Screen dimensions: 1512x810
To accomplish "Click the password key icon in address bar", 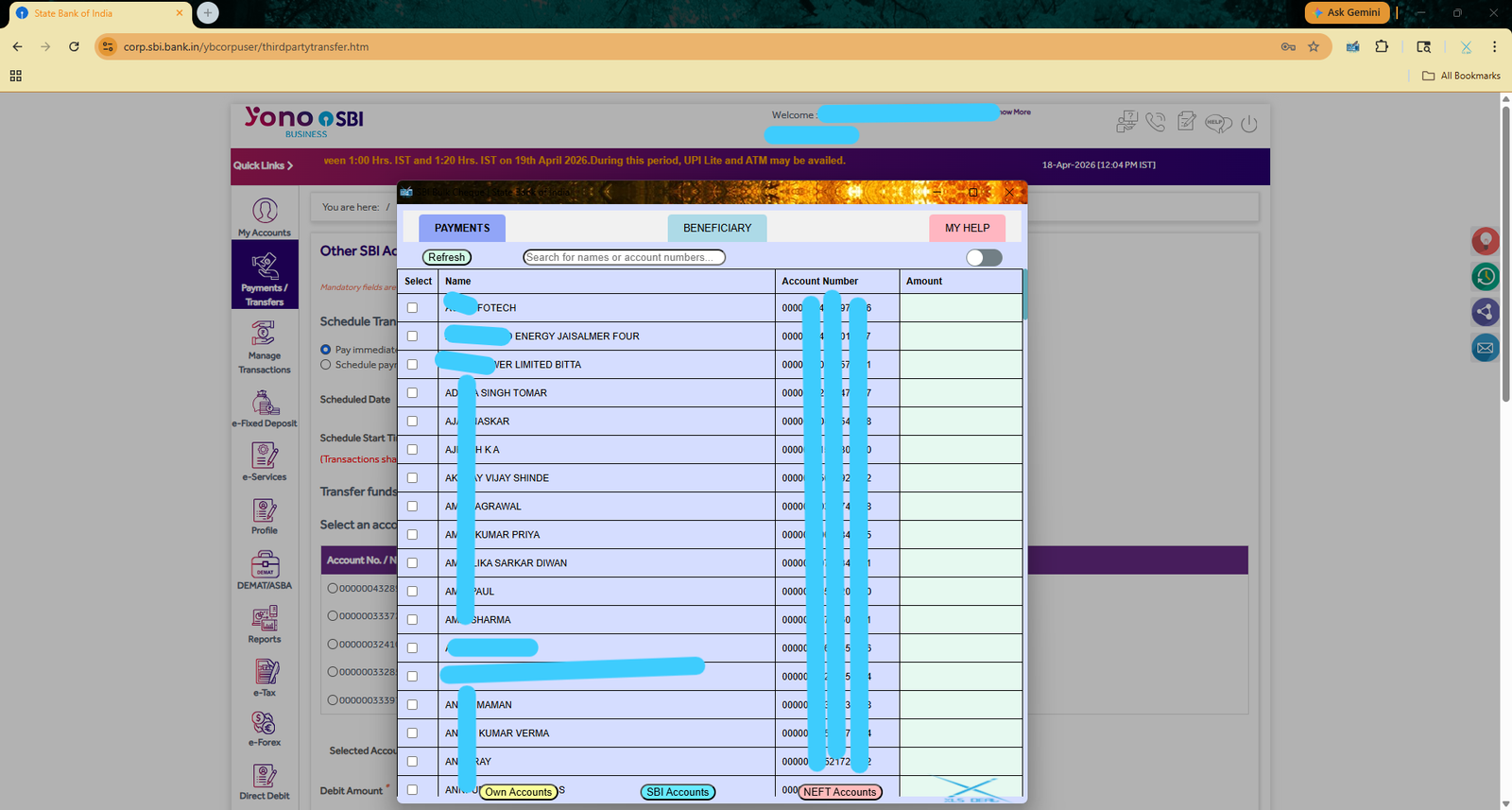I will (x=1288, y=46).
